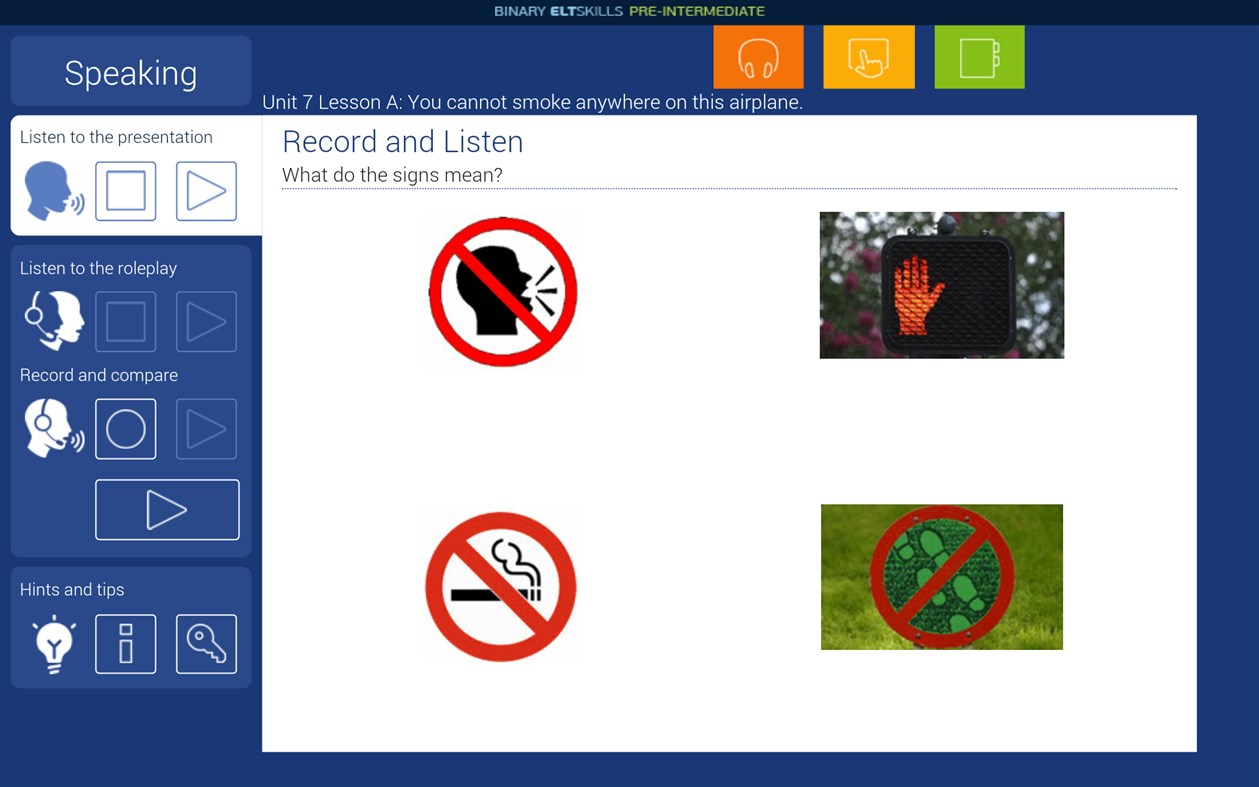1259x787 pixels.
Task: Click the Unit 7 Lesson A title text
Action: (532, 102)
